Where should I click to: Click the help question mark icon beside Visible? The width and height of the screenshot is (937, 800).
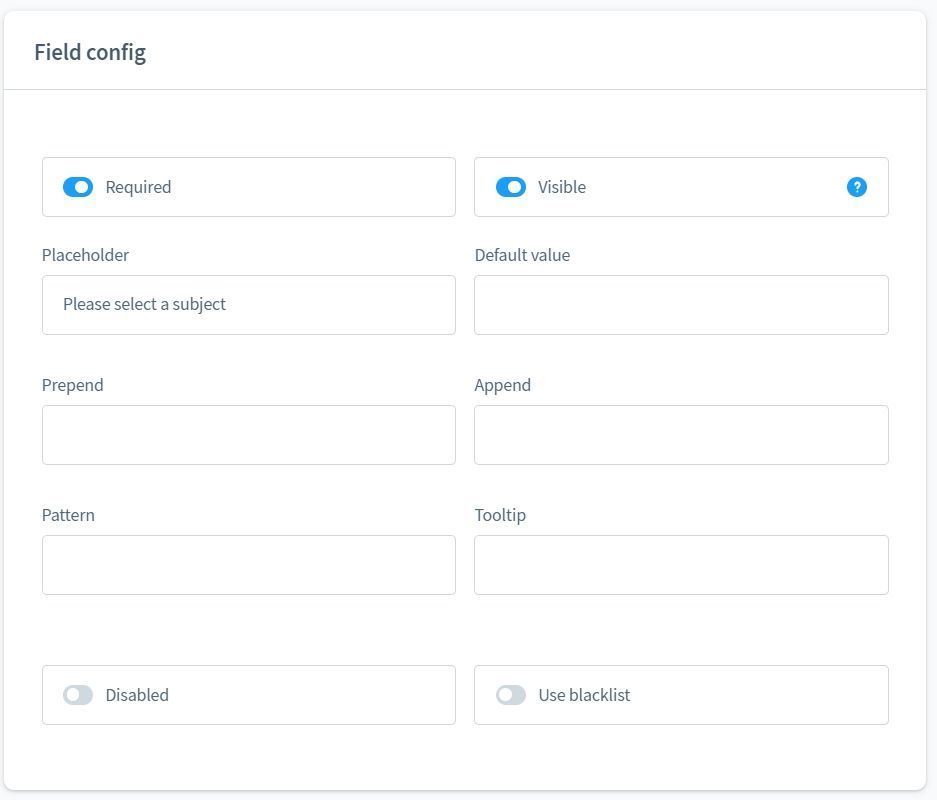[856, 187]
